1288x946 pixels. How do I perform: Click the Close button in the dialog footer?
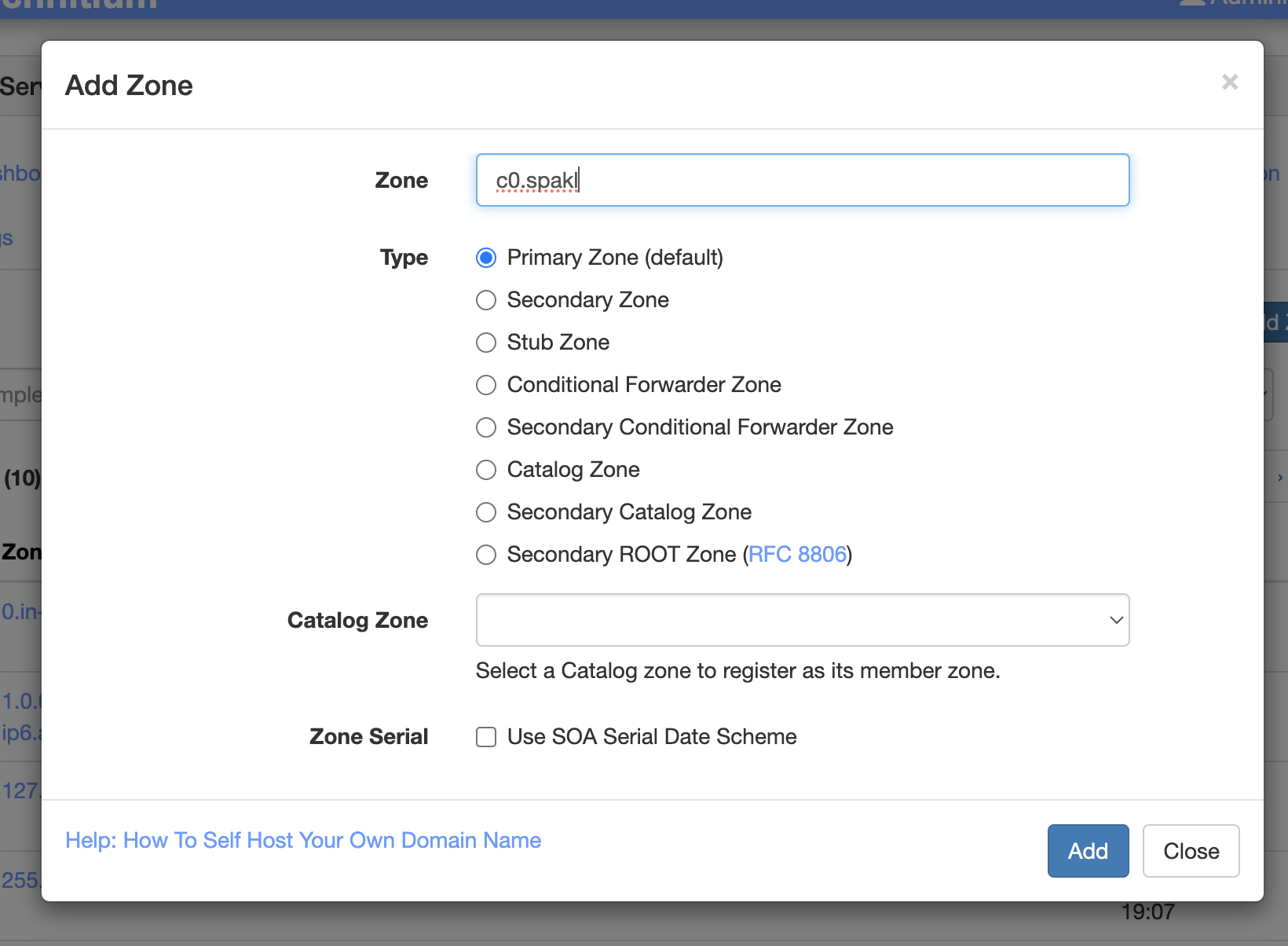(x=1191, y=851)
